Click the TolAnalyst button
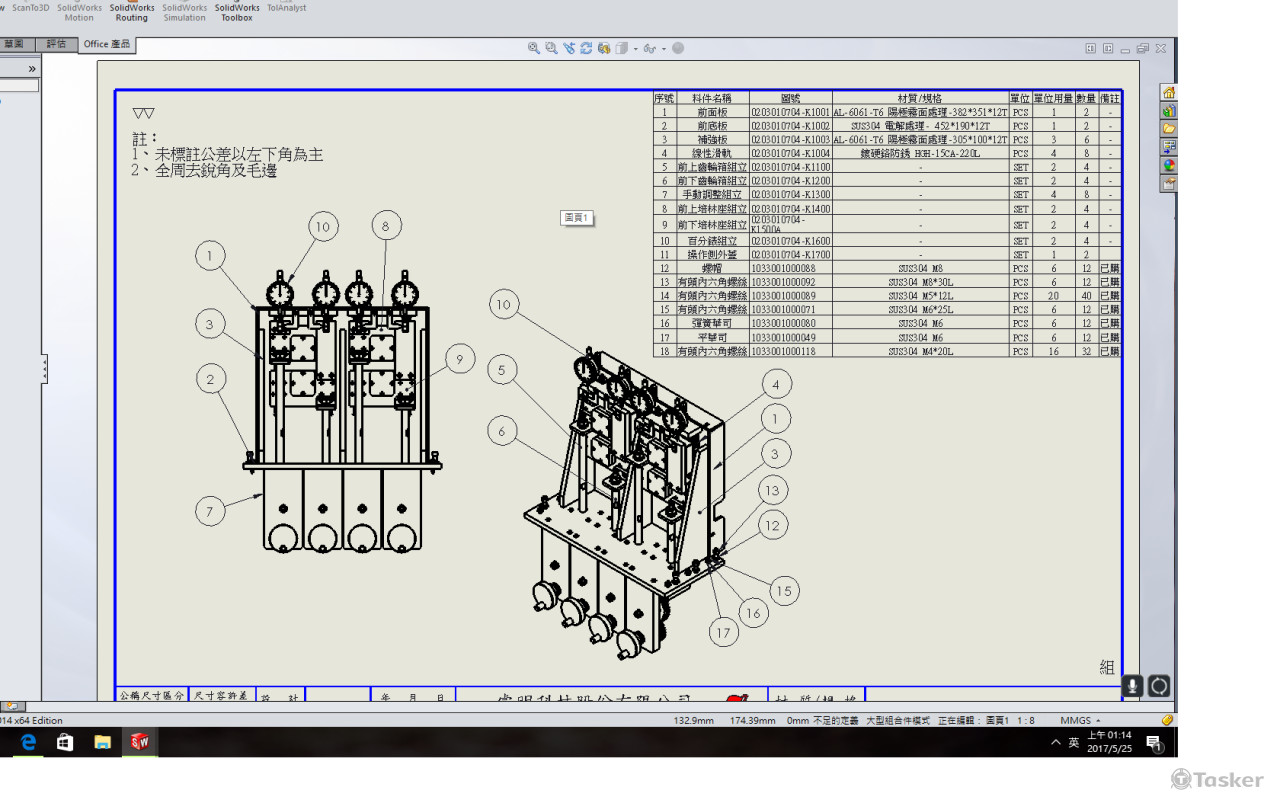 286,8
